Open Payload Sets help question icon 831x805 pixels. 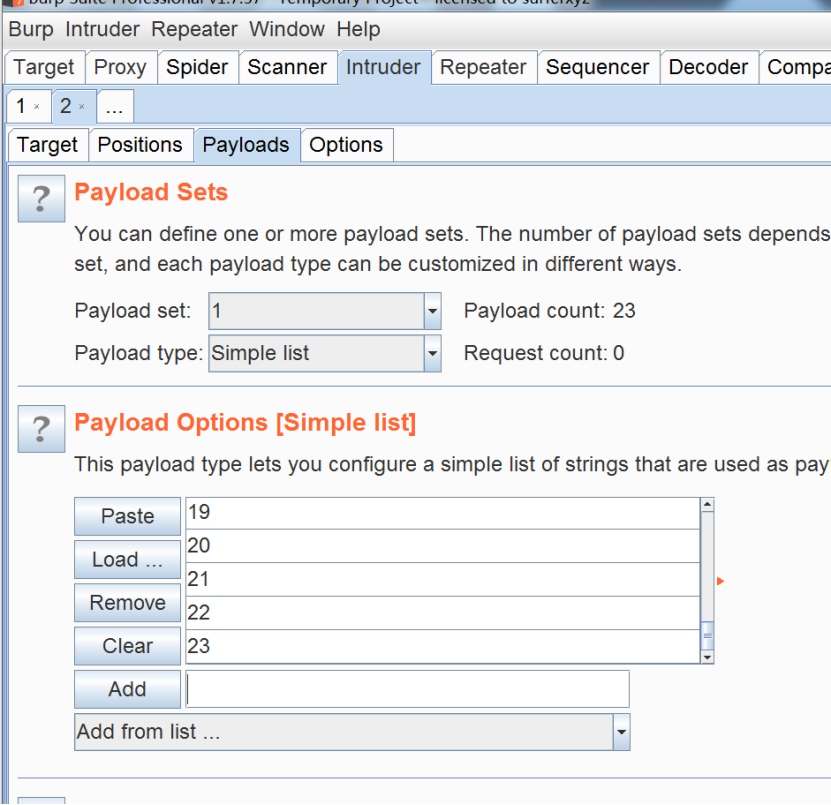41,199
